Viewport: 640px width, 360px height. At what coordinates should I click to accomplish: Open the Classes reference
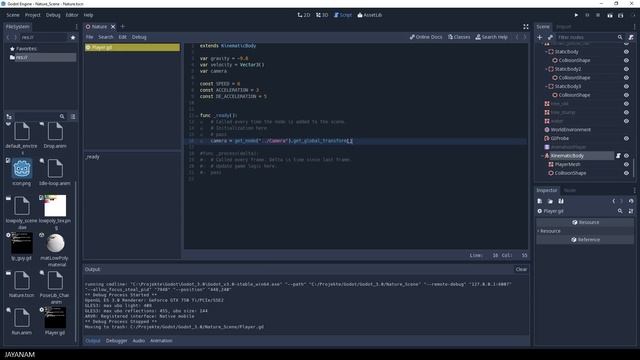459,37
